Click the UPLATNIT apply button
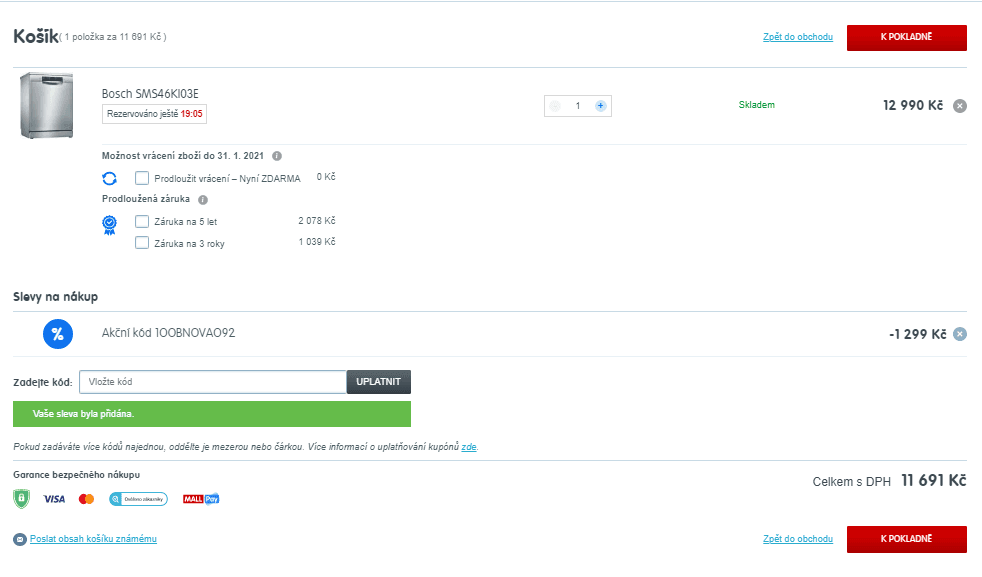Screen dimensions: 982x577 378,382
